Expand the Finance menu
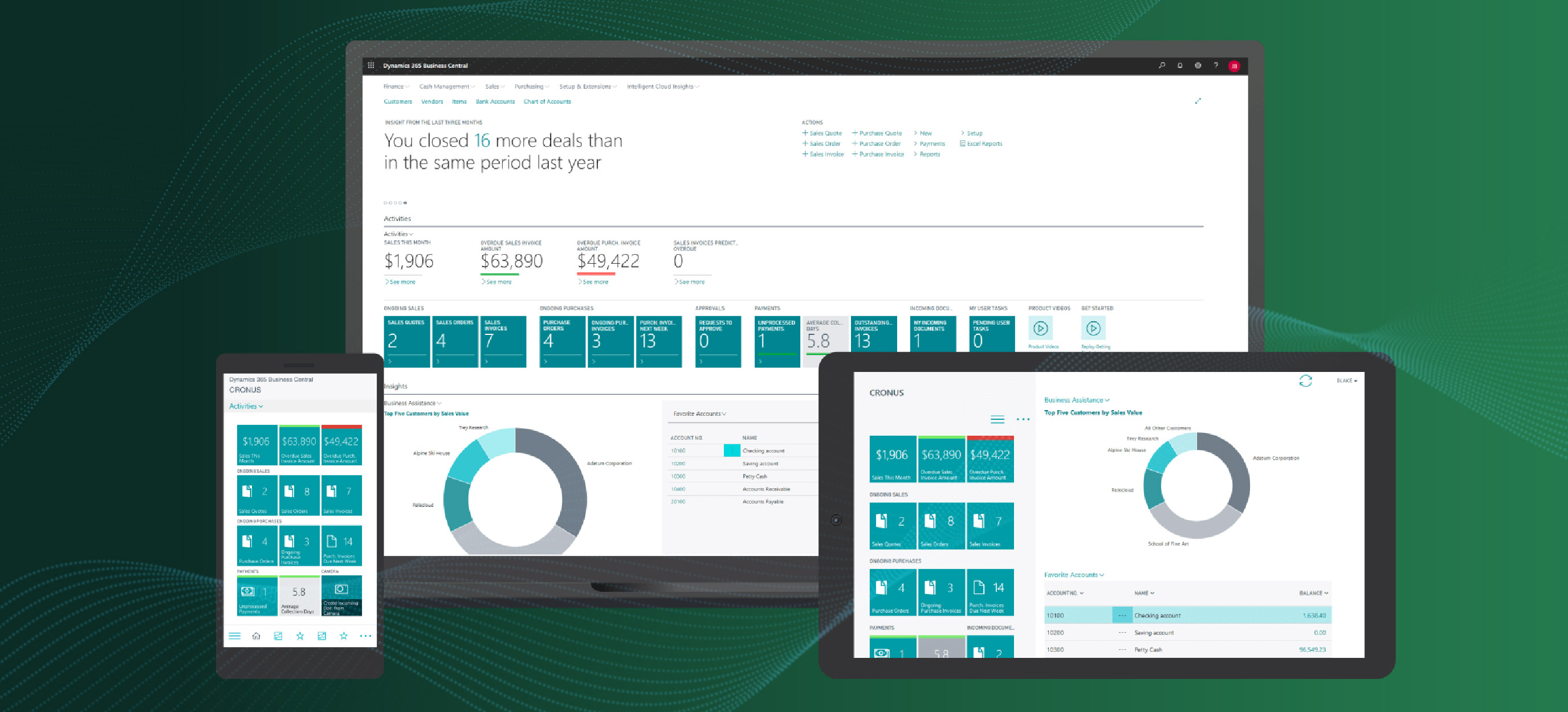This screenshot has width=1568, height=712. 396,87
